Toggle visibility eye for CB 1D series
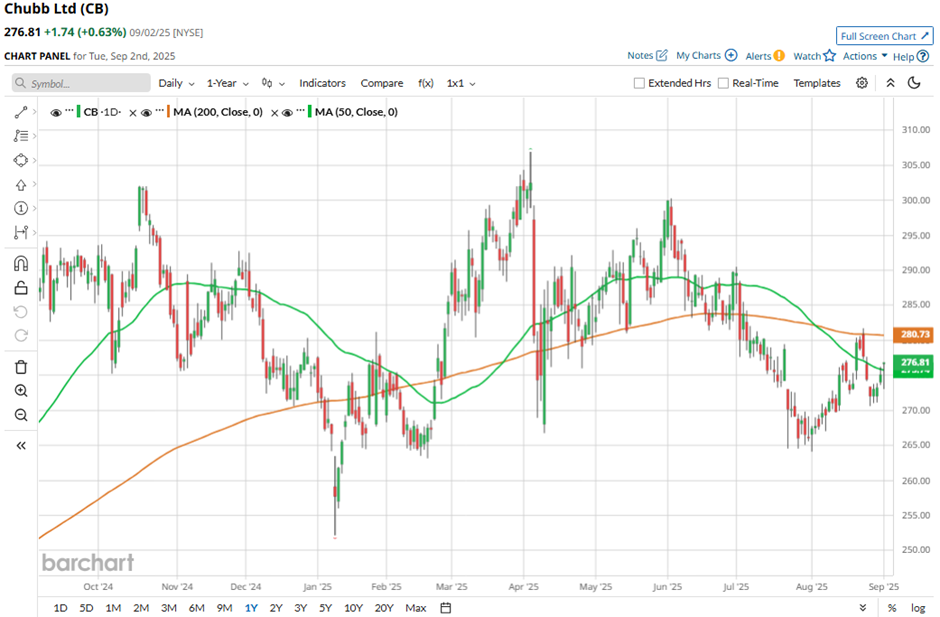 56,112
